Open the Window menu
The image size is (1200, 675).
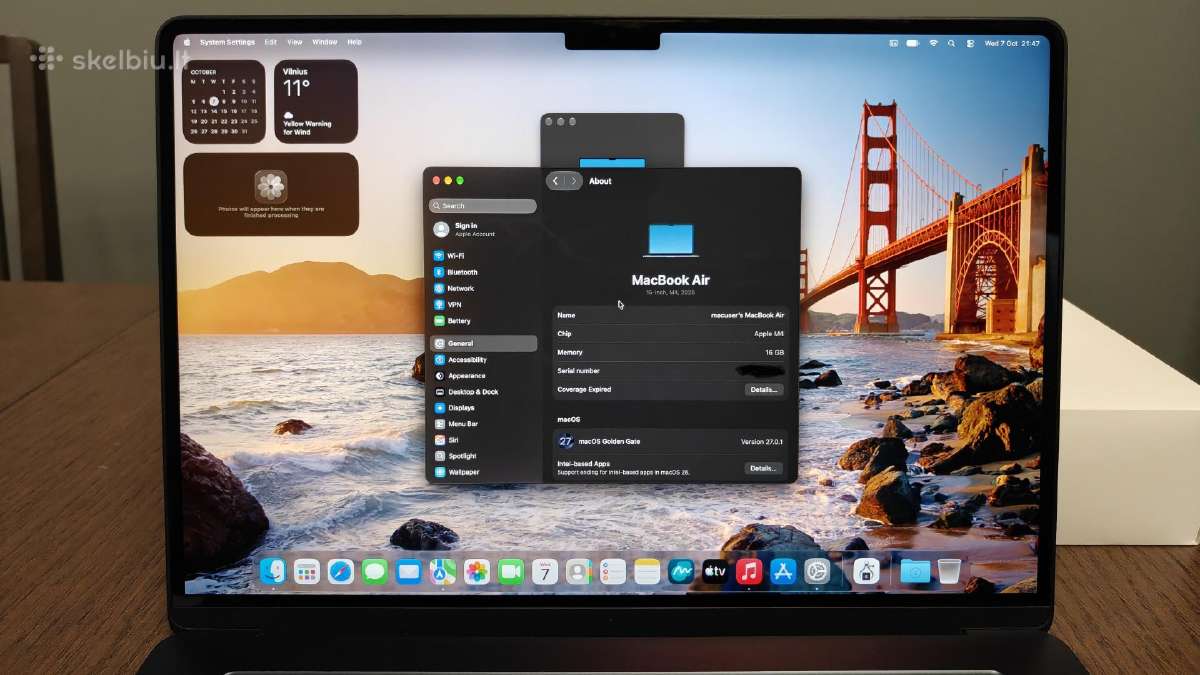[325, 43]
